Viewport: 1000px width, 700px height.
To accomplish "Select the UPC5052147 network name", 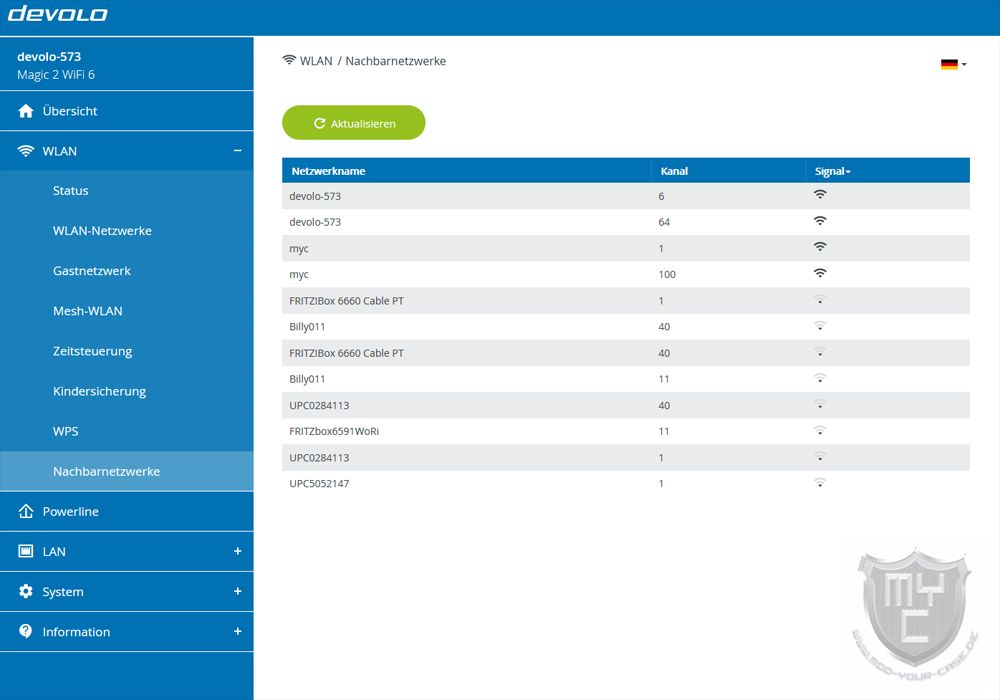I will coord(319,483).
